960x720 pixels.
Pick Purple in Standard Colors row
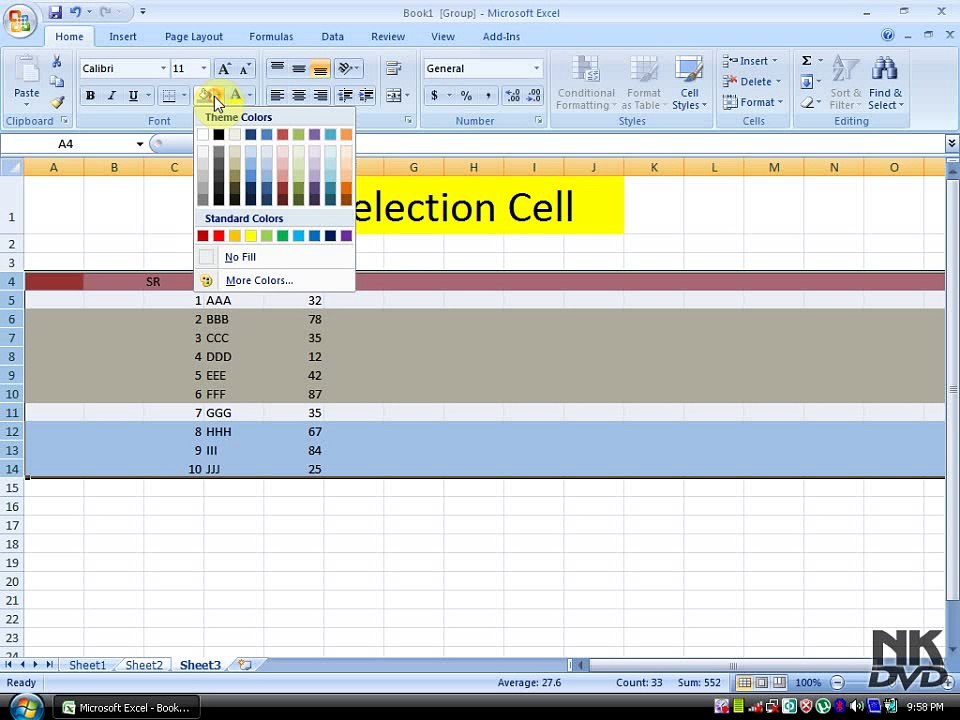point(346,236)
